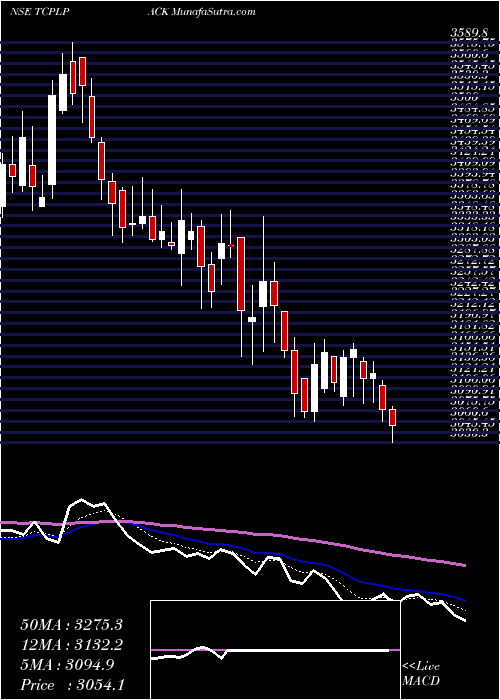Click the ACK MunafaSutra.com title text
This screenshot has height=700, width=500.
(x=201, y=12)
